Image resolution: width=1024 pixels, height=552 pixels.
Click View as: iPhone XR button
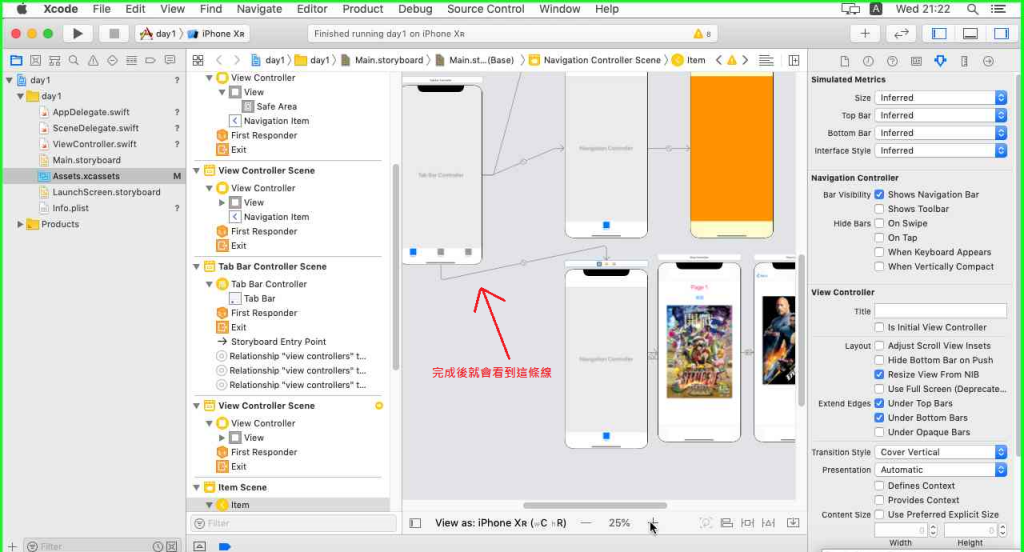click(500, 523)
